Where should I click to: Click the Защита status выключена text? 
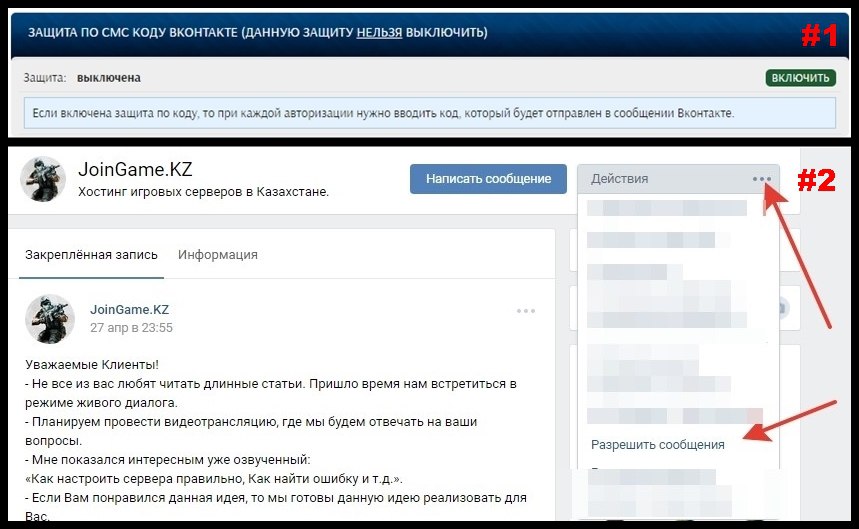point(108,78)
